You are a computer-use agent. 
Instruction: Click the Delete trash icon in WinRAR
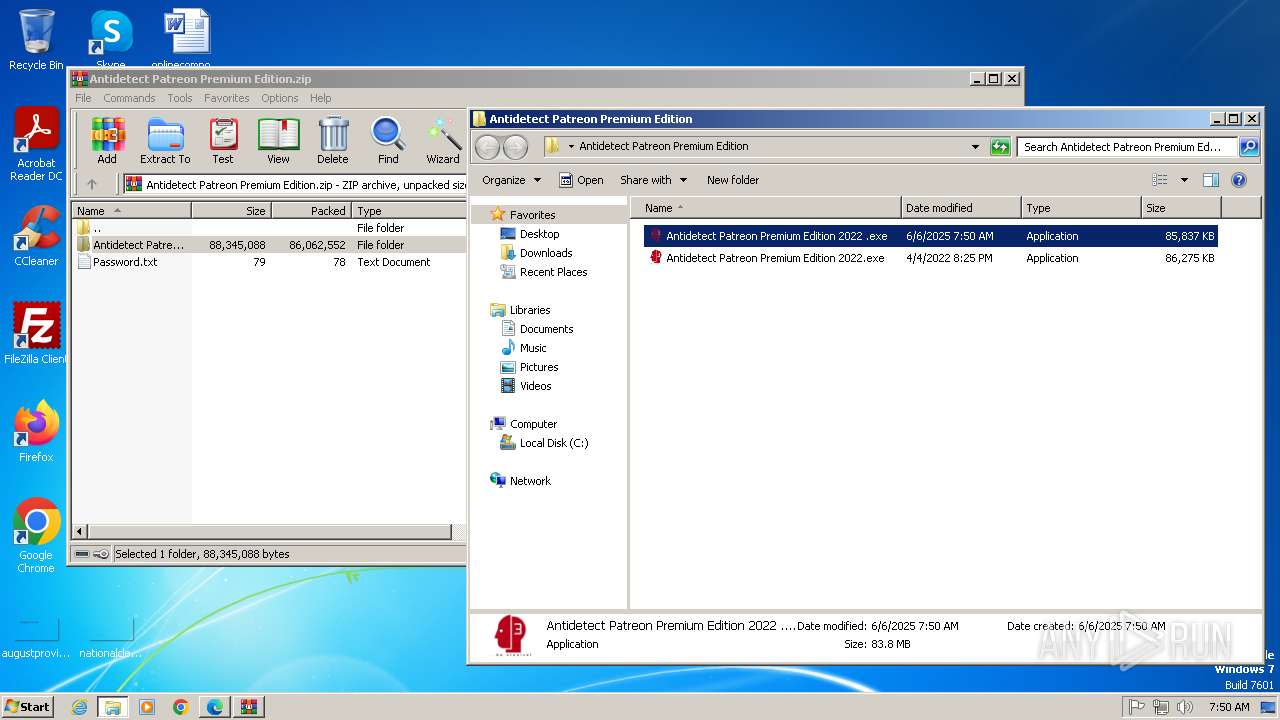pyautogui.click(x=333, y=140)
